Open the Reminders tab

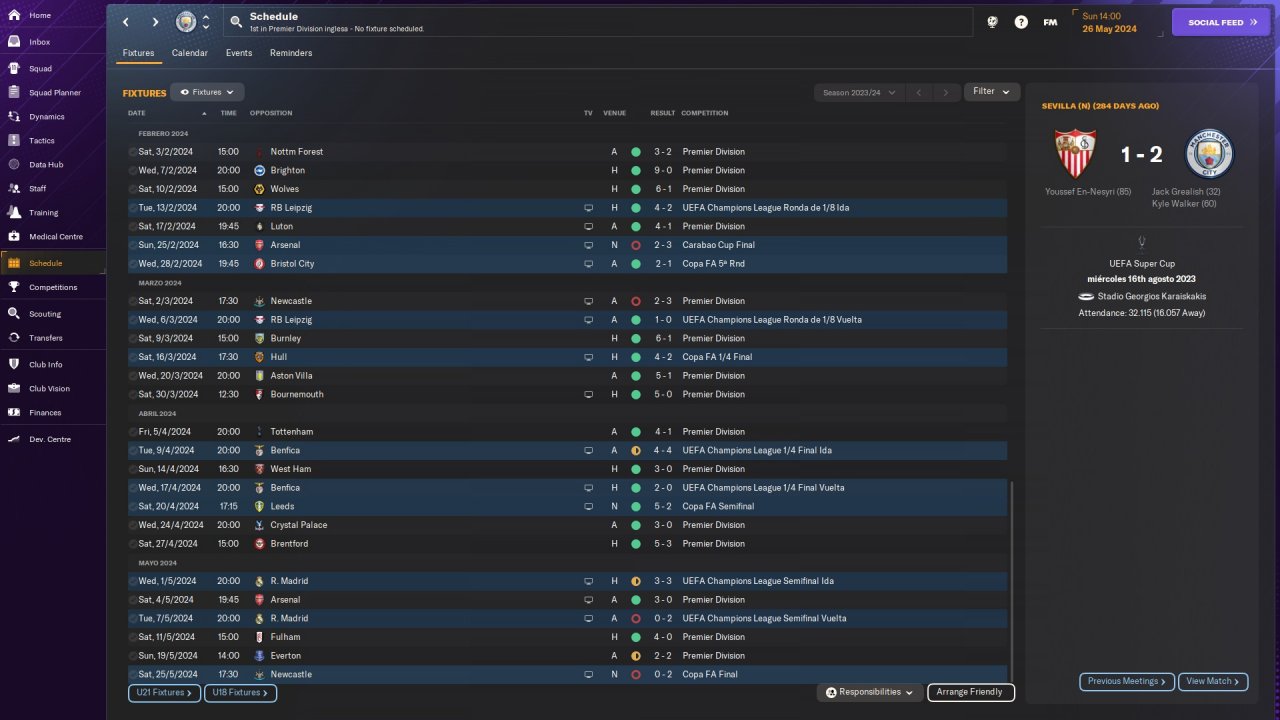click(x=291, y=53)
